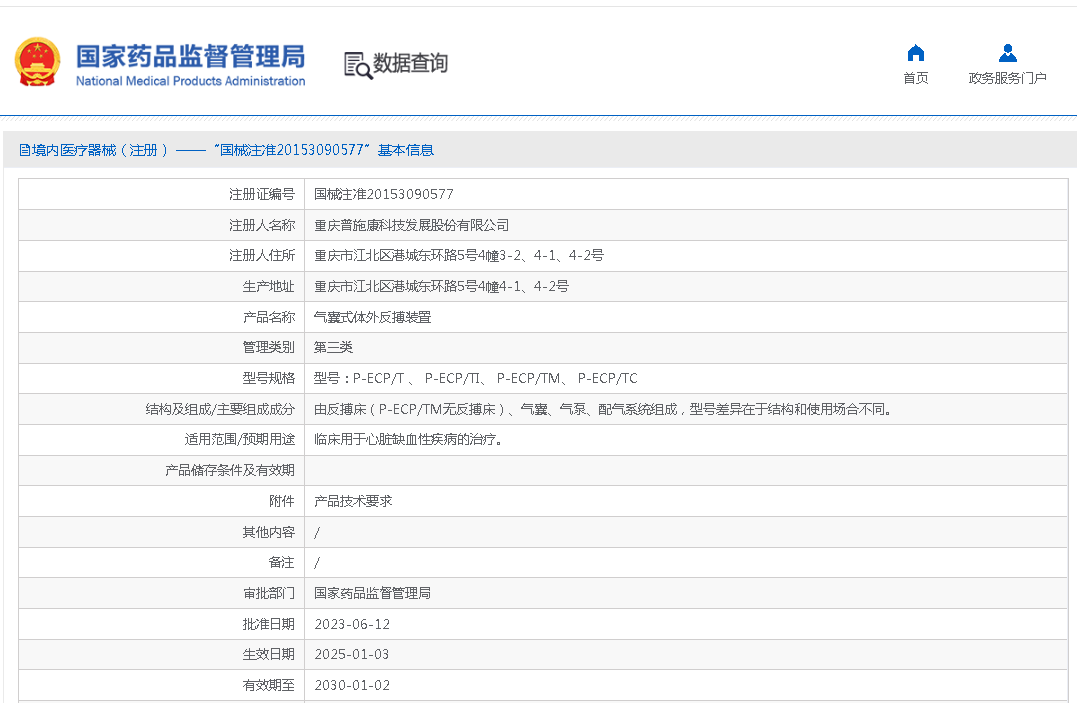
Task: Click the home house icon
Action: coord(915,53)
